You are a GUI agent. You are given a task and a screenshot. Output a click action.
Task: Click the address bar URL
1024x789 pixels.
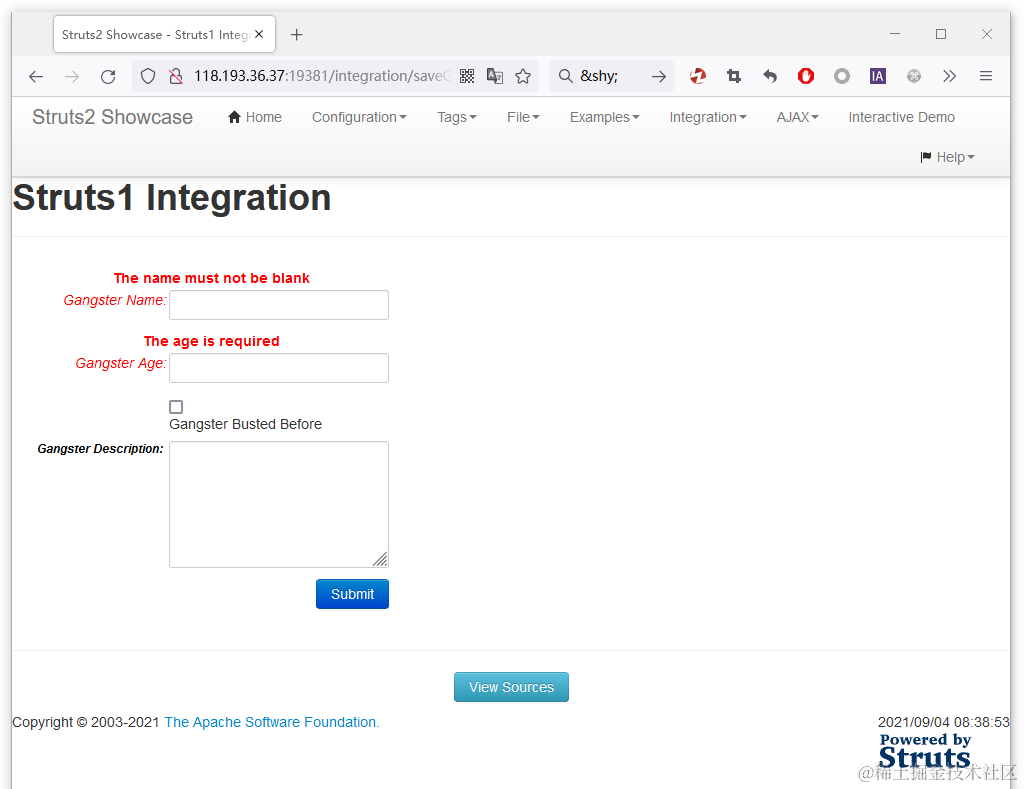[322, 76]
